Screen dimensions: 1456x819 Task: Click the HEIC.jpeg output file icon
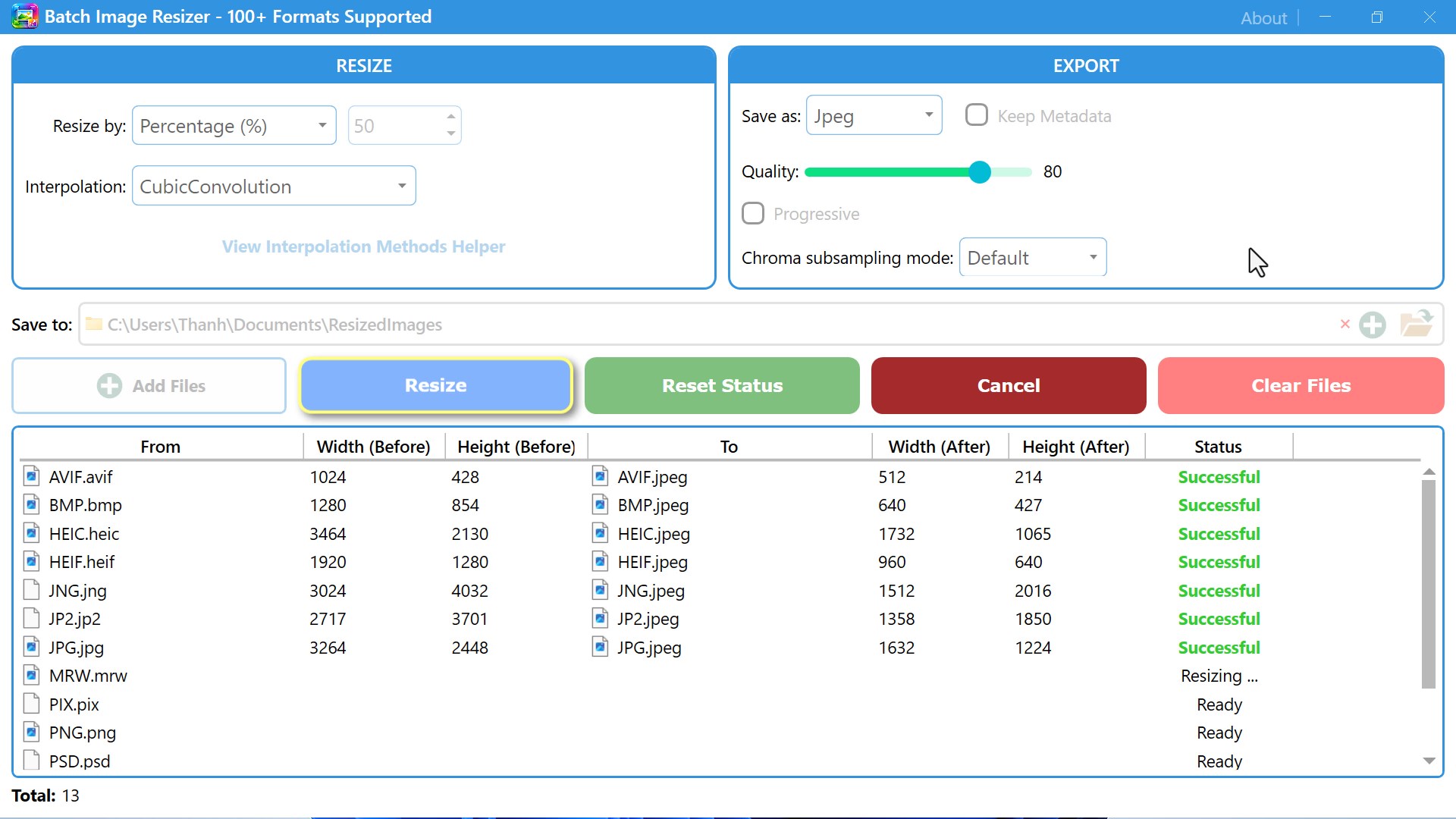point(600,534)
